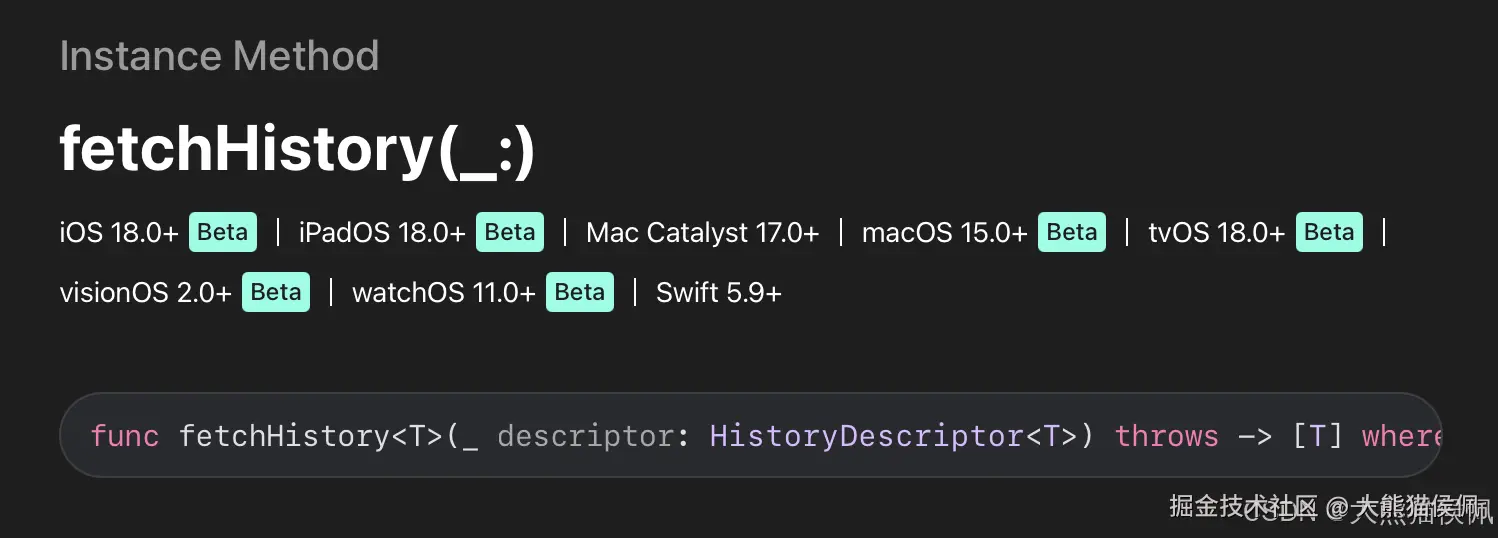Select the watchOS 11.0+ availability text
This screenshot has width=1498, height=538.
[444, 293]
